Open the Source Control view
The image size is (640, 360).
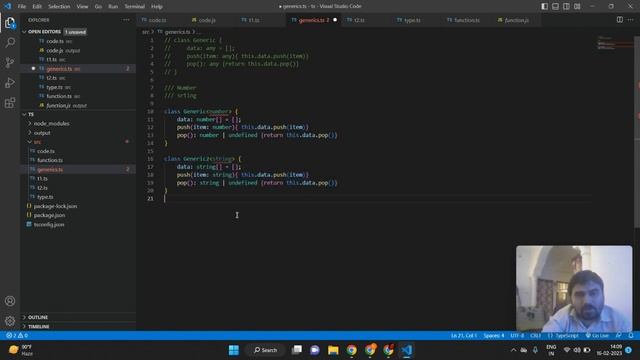10,62
